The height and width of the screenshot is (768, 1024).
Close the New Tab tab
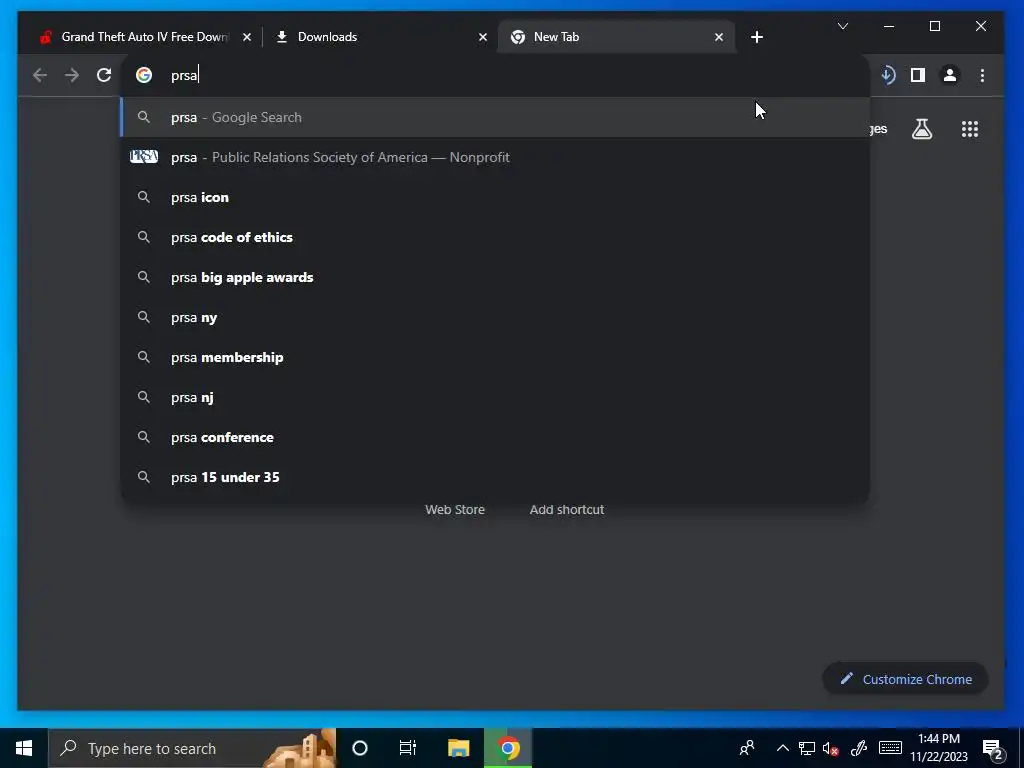coord(719,37)
